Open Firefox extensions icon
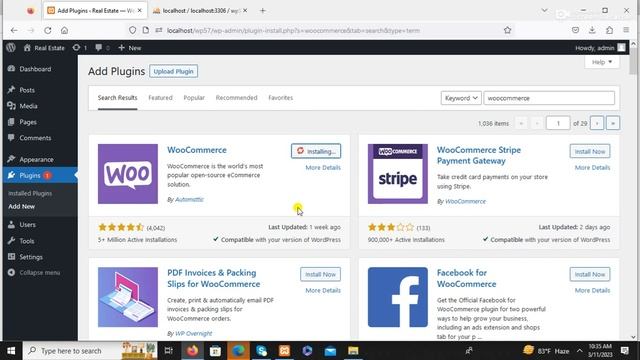Screen dimensions: 640x360 click(x=609, y=30)
